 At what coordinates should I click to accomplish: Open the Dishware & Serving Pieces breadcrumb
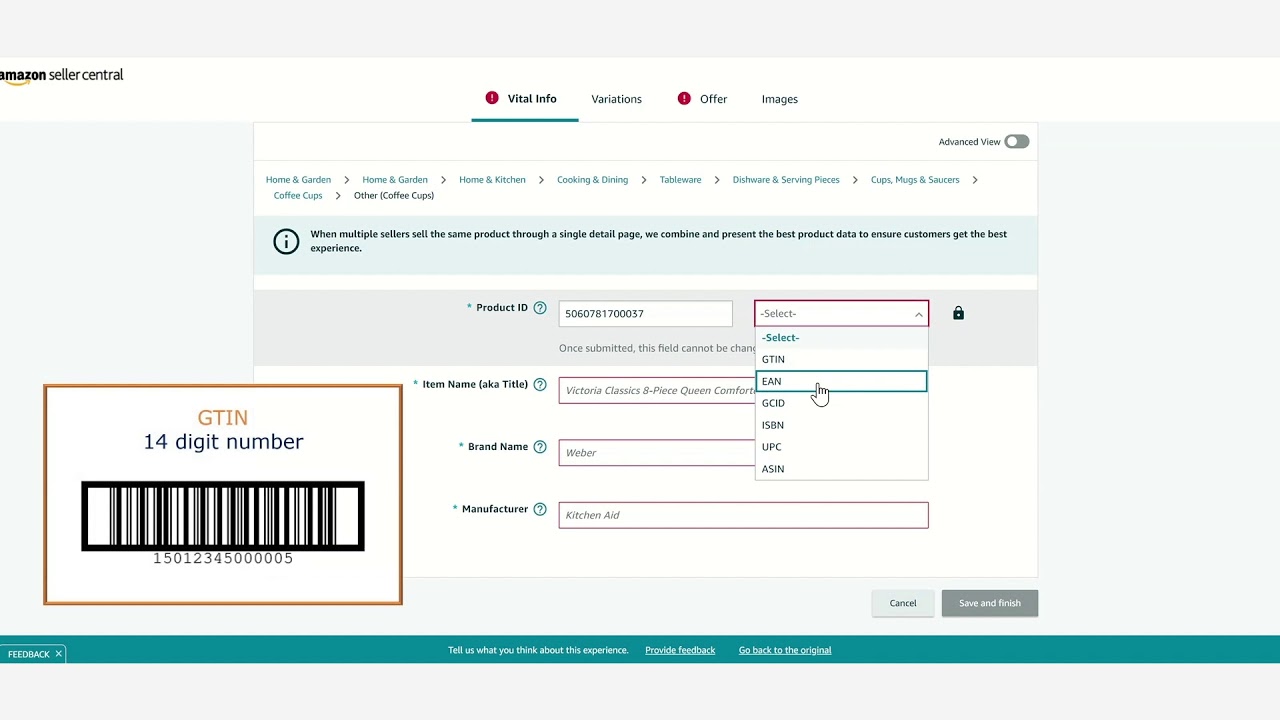786,180
